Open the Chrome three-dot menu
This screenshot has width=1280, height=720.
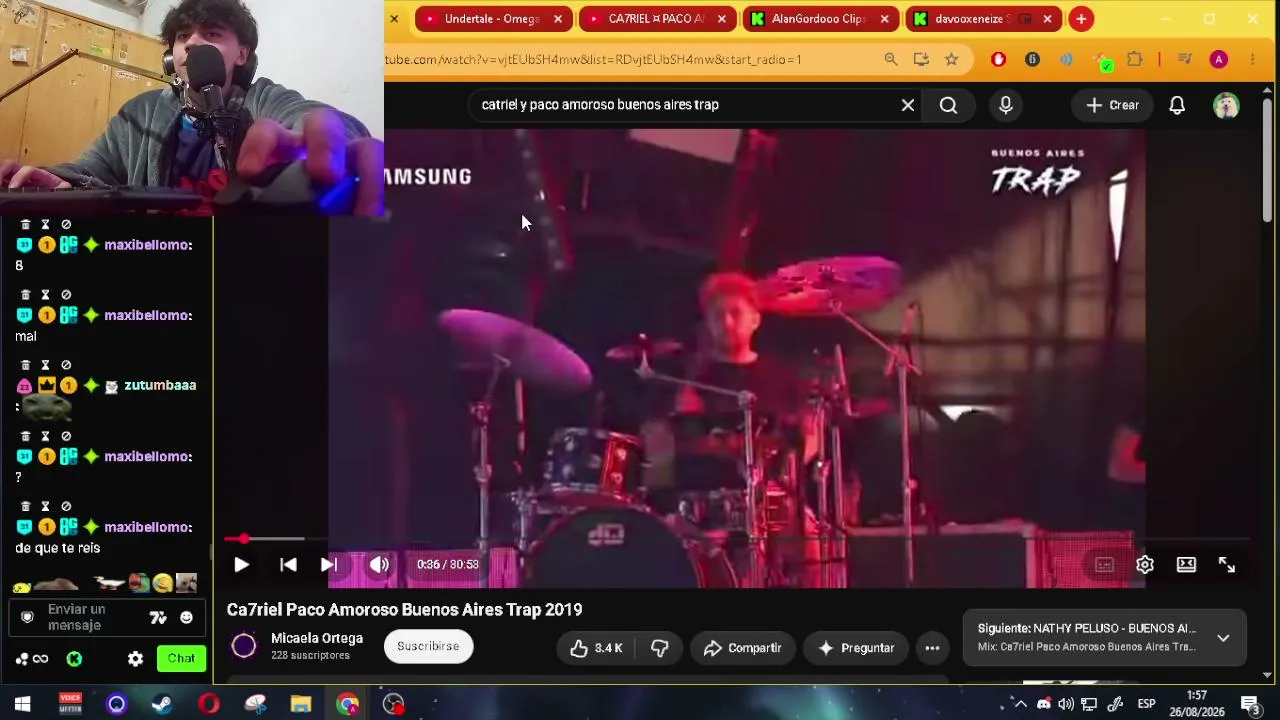(x=1253, y=60)
